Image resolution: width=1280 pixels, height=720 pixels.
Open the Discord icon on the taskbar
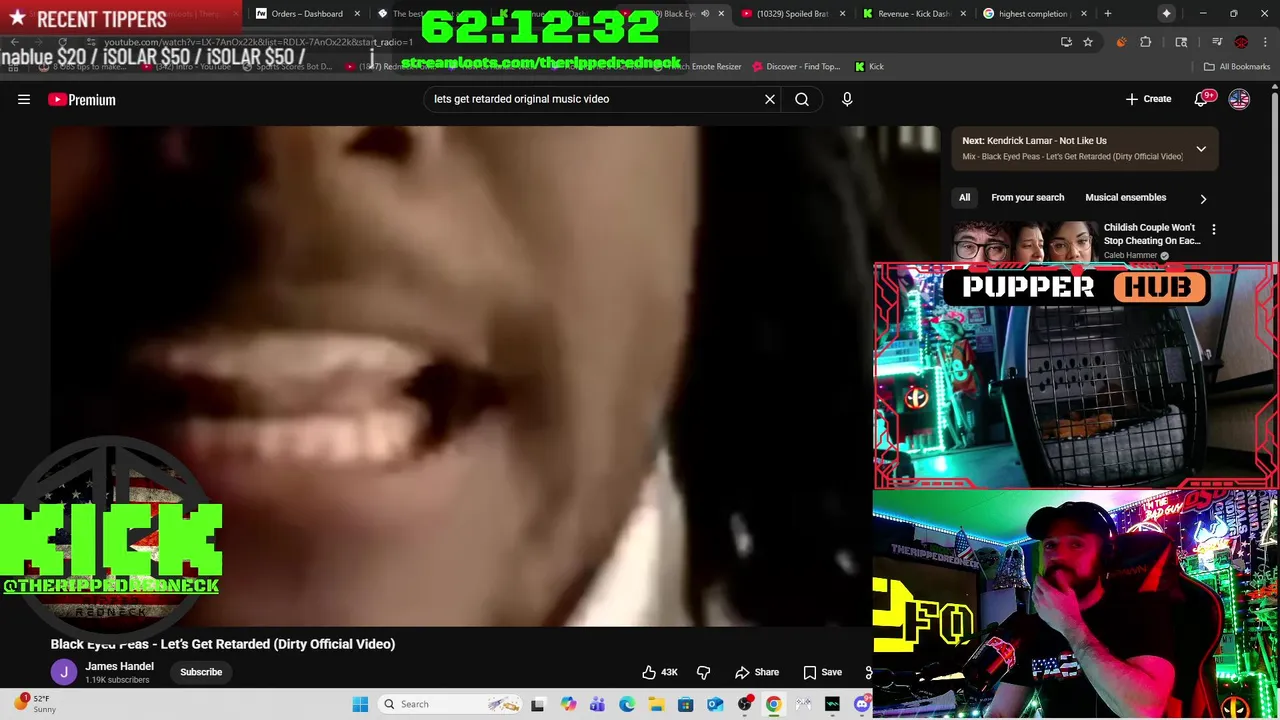click(x=862, y=704)
